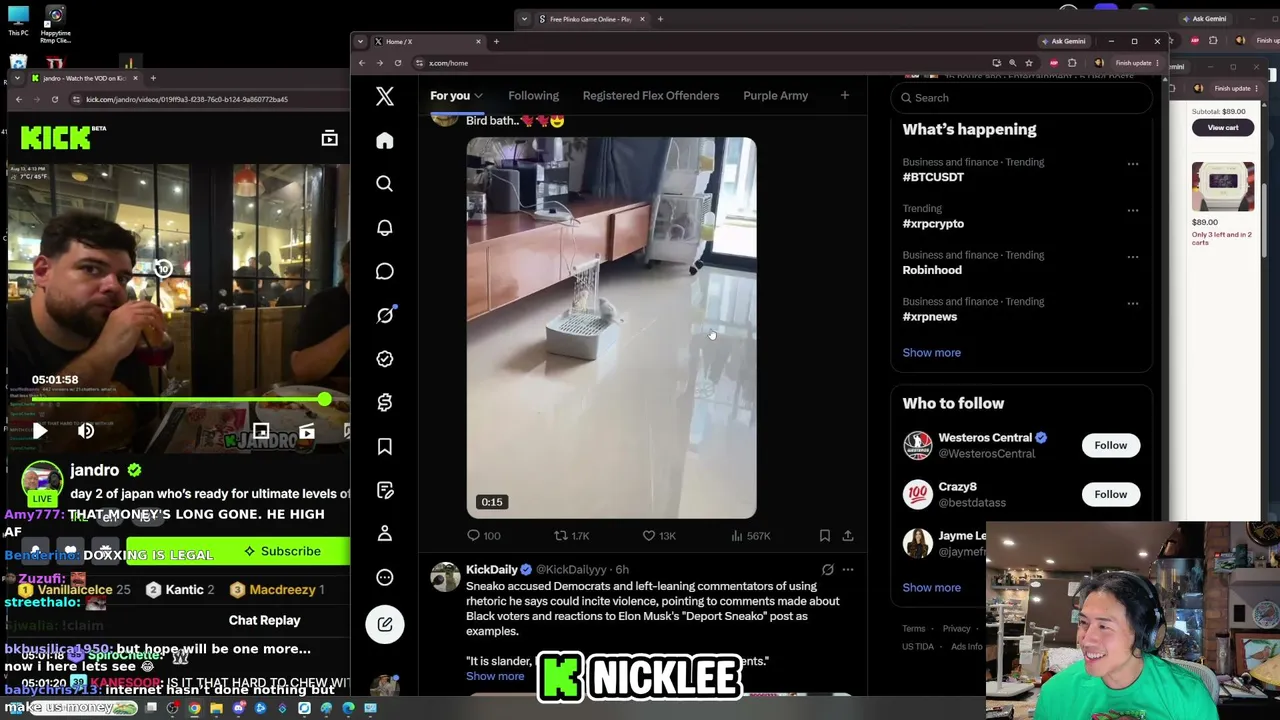Open Bookmarks in the X sidebar
The width and height of the screenshot is (1280, 720).
[x=385, y=446]
